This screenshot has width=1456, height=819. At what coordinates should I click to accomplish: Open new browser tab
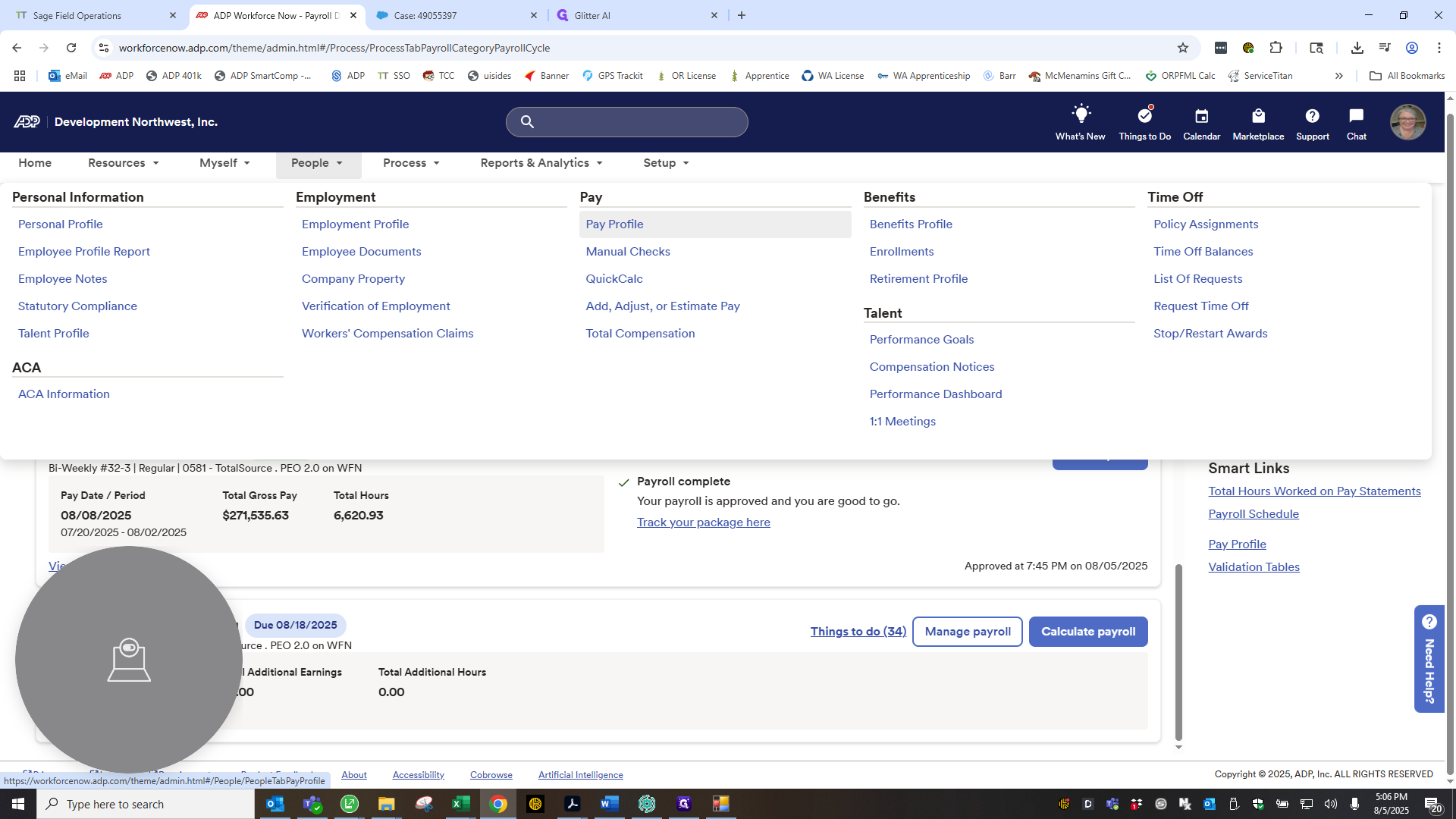tap(741, 15)
